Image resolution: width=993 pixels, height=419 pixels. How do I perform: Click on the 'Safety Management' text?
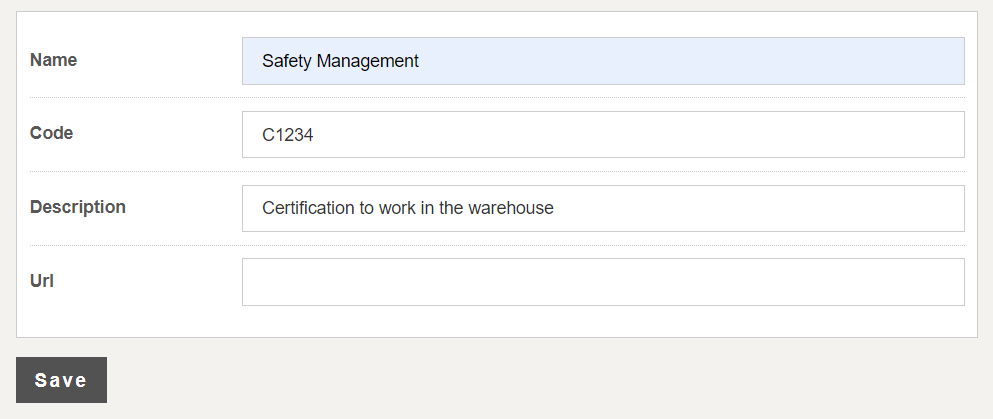(x=340, y=61)
